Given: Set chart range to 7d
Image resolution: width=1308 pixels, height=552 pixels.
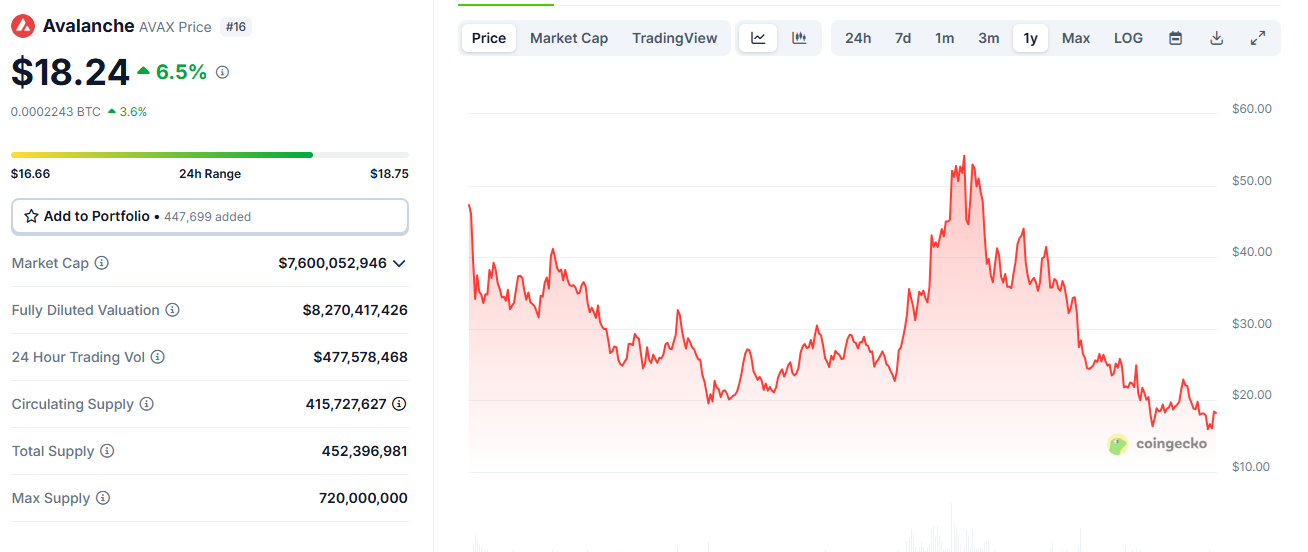Looking at the screenshot, I should [903, 38].
